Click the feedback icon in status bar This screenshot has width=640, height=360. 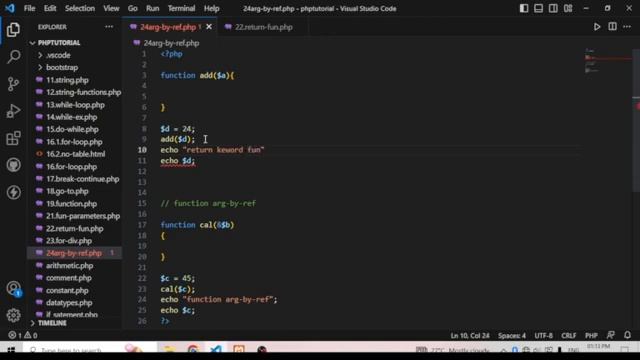(x=611, y=335)
